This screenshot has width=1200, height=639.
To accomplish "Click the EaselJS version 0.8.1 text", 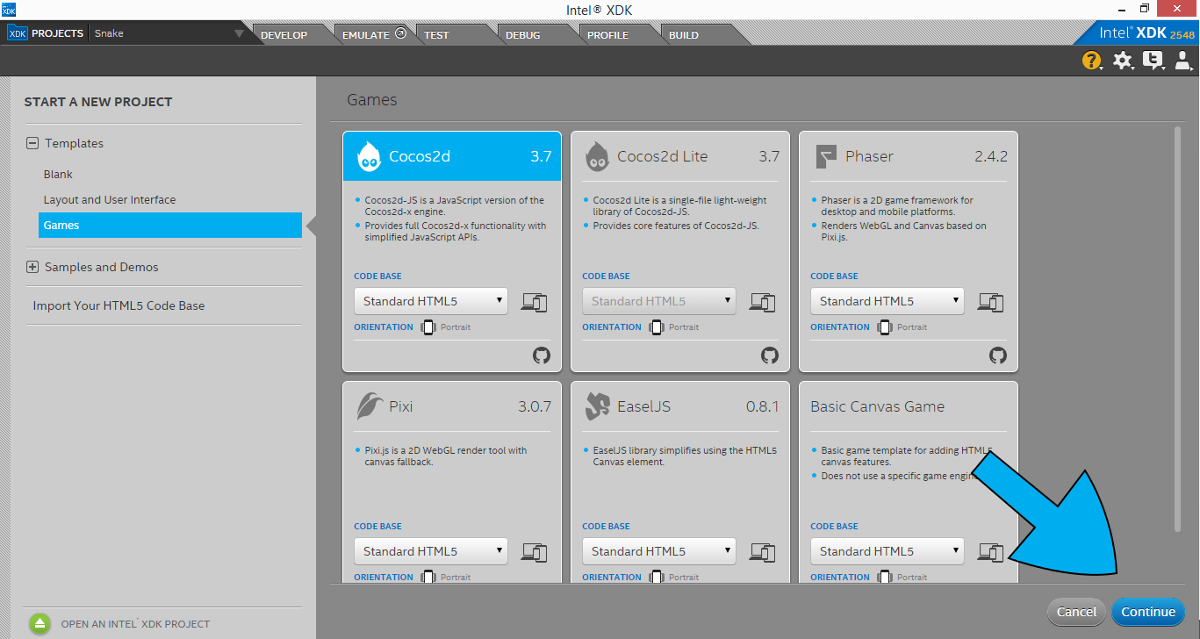I will point(763,407).
